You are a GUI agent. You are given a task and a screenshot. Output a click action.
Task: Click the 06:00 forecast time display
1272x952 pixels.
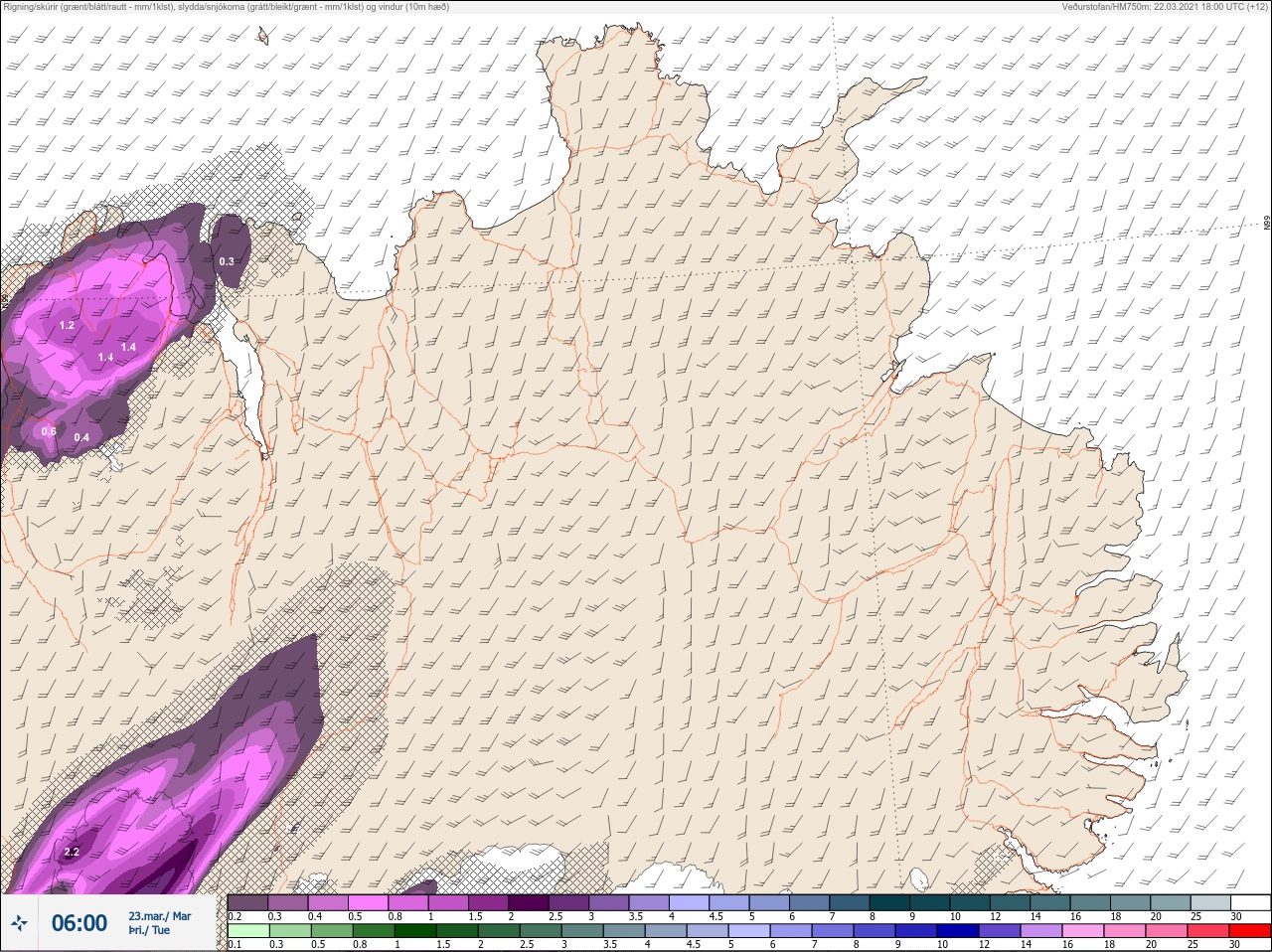79,923
